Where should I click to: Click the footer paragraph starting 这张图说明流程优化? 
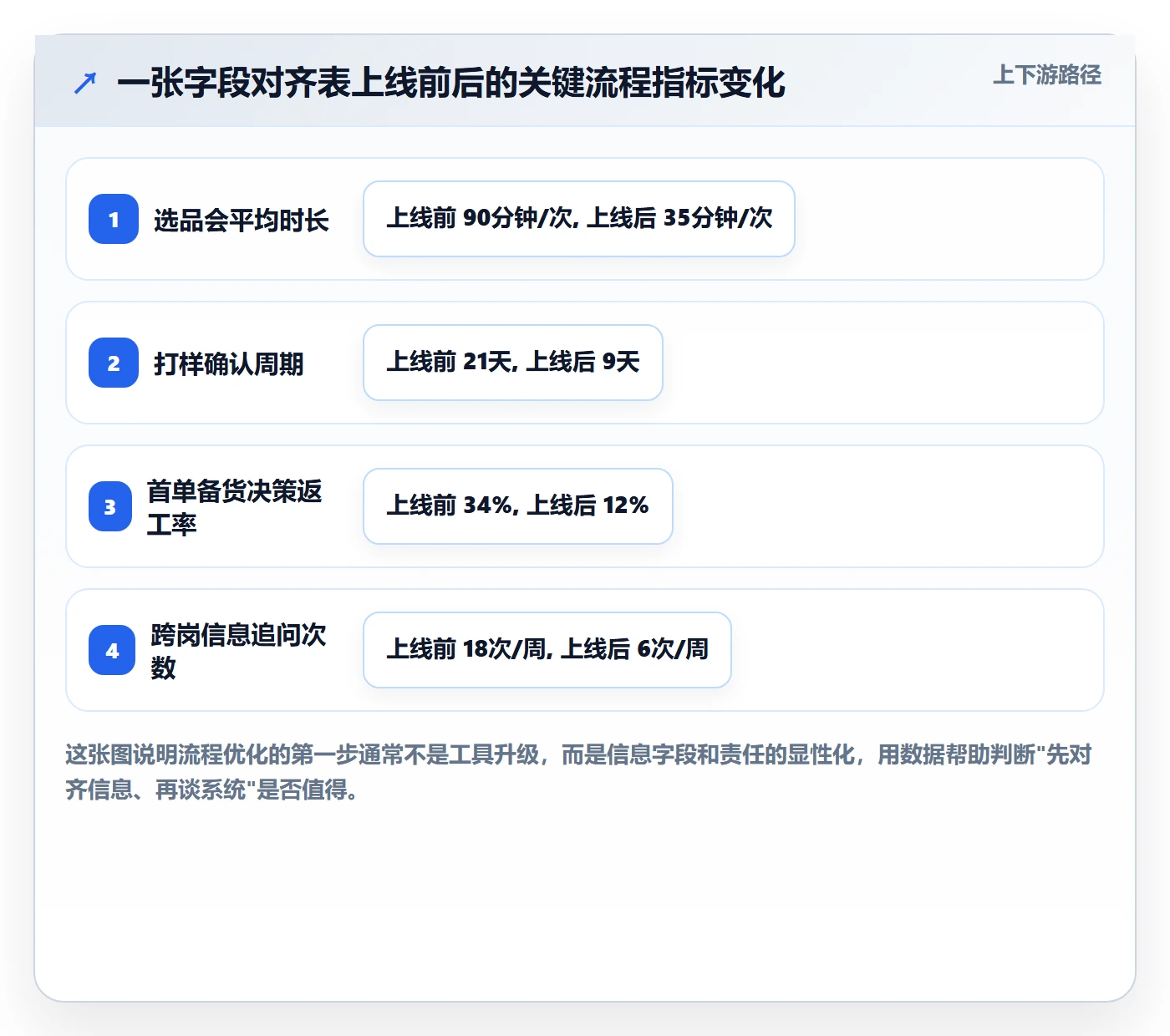coord(579,772)
